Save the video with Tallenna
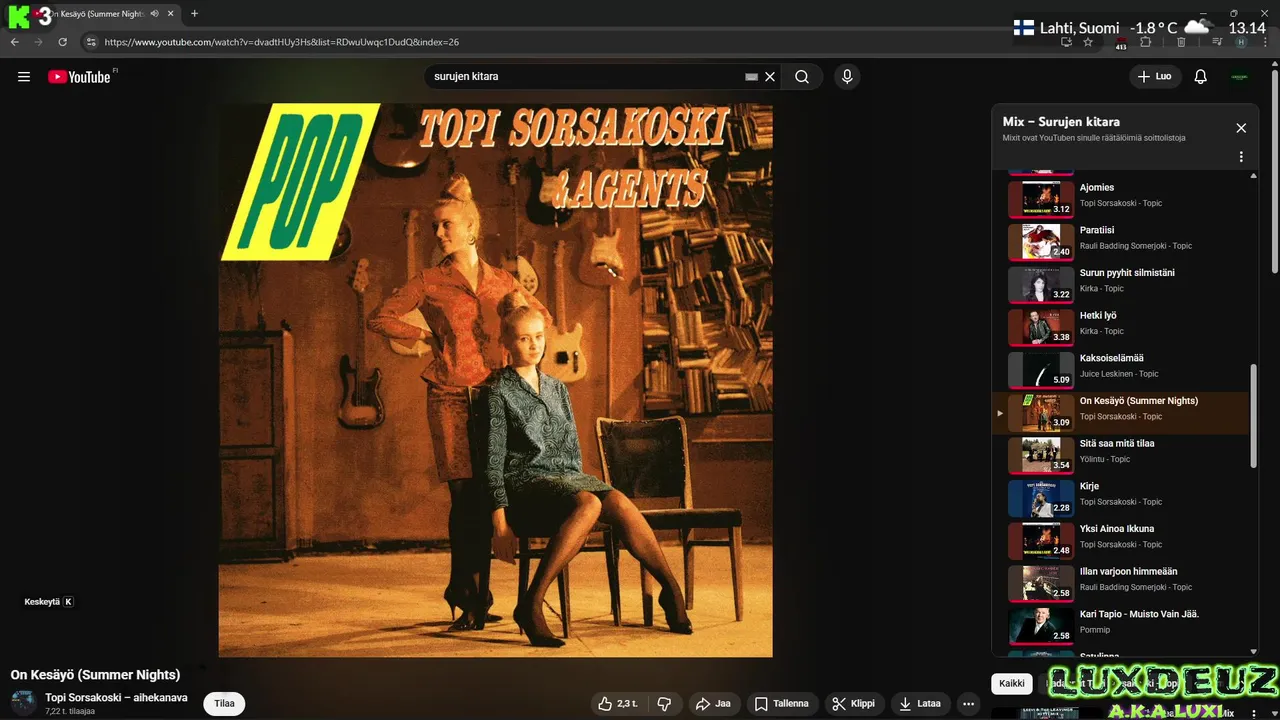Image resolution: width=1280 pixels, height=720 pixels. (782, 704)
